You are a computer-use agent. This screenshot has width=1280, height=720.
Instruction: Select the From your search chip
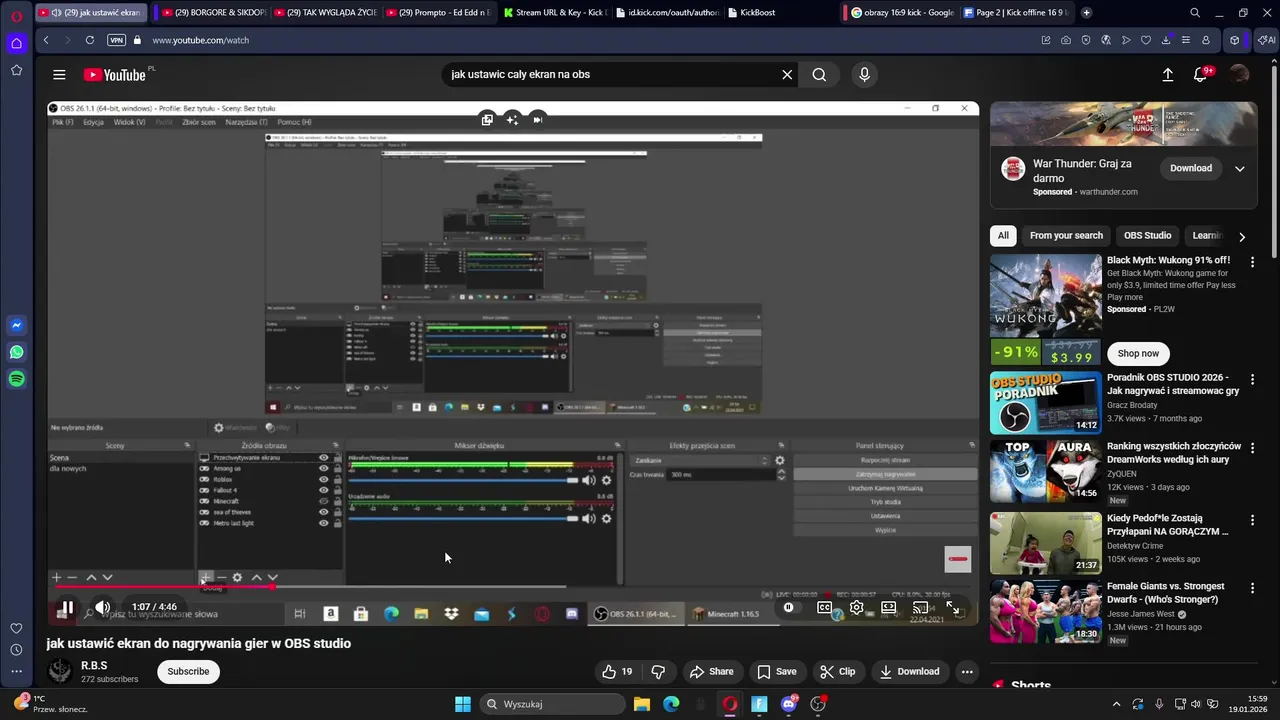click(1066, 236)
